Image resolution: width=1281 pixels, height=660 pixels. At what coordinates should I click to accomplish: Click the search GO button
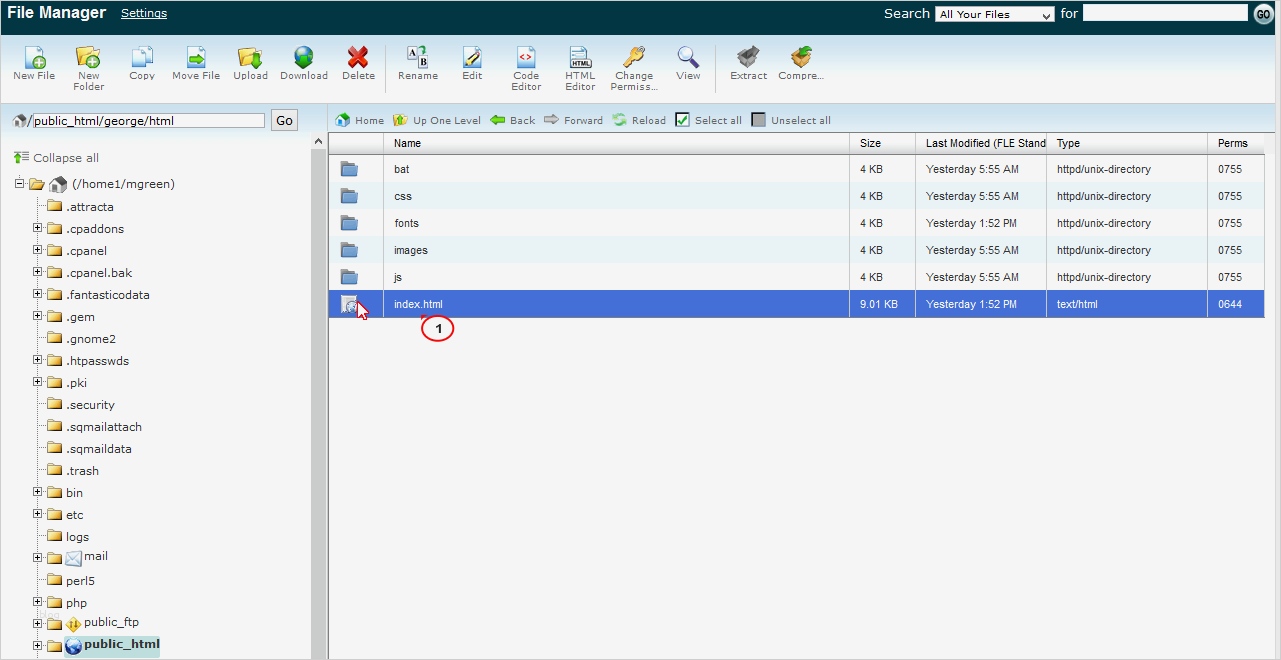coord(1263,14)
